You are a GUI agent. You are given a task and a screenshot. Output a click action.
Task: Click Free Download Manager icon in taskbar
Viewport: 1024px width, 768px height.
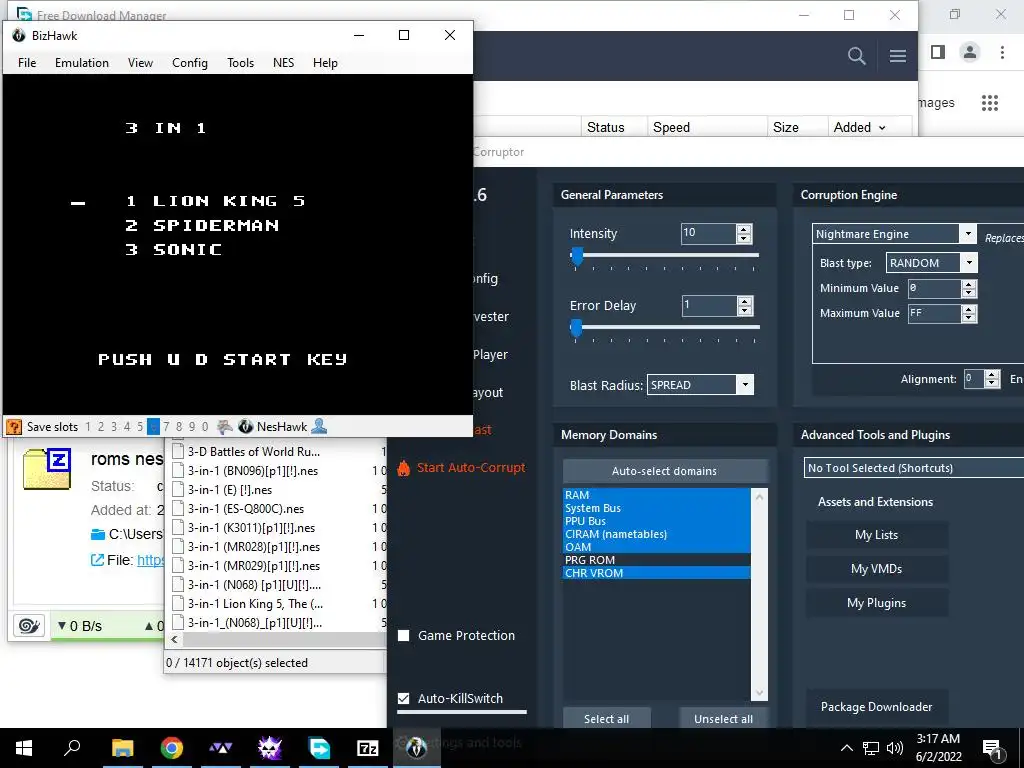[x=319, y=748]
